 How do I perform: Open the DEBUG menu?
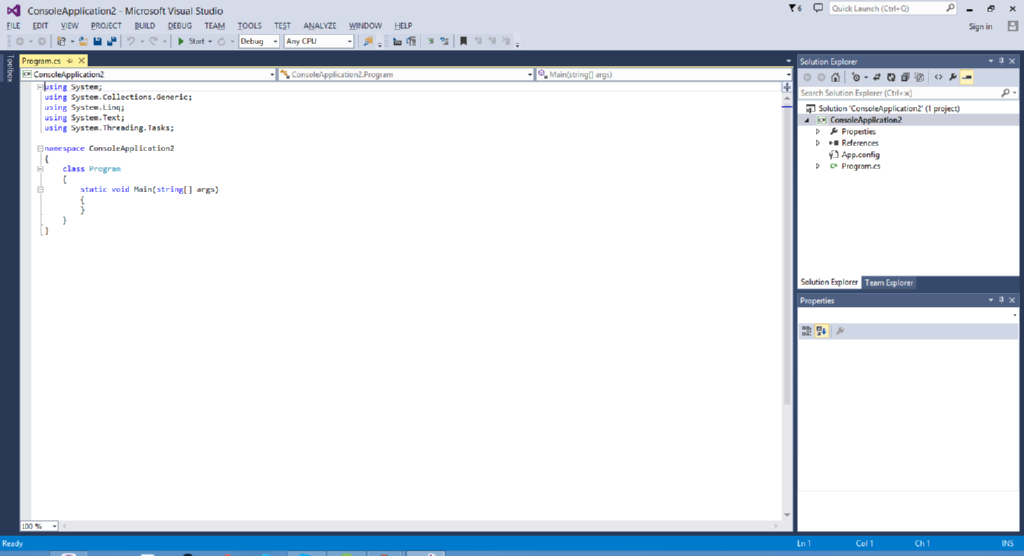180,26
